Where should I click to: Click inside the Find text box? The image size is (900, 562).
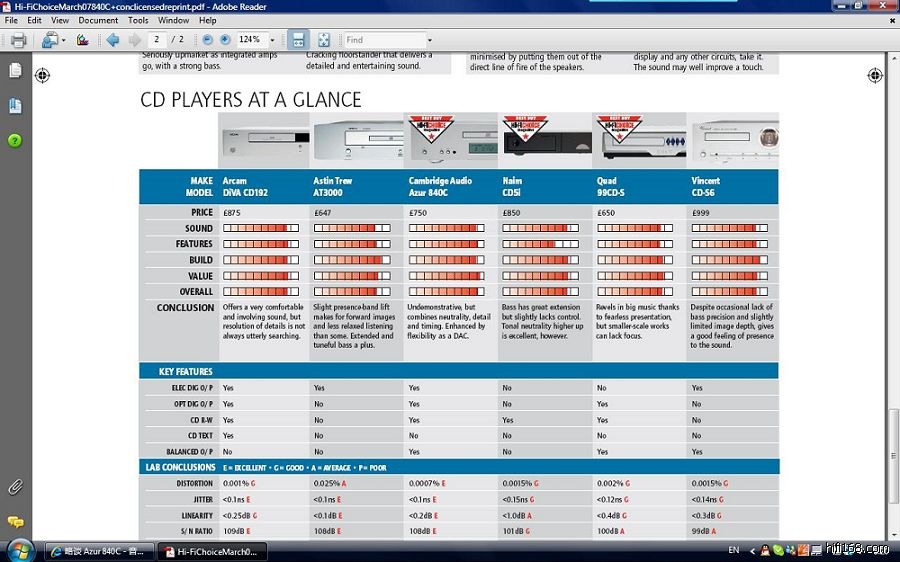[382, 40]
